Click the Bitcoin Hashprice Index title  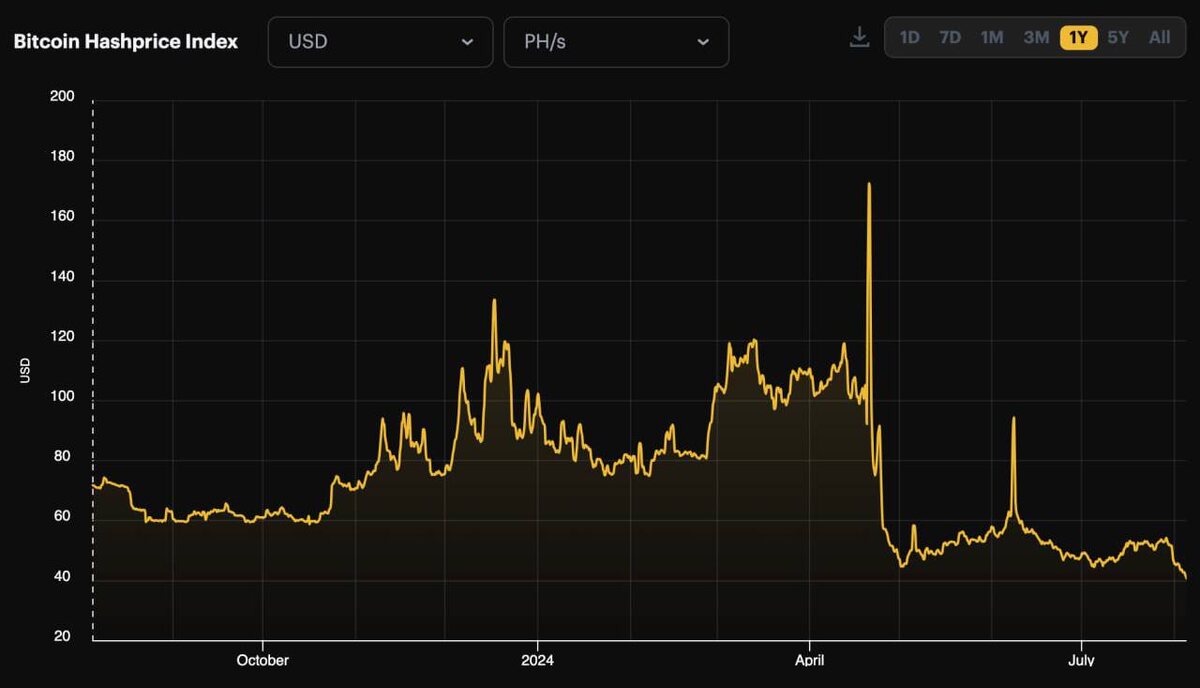(126, 42)
